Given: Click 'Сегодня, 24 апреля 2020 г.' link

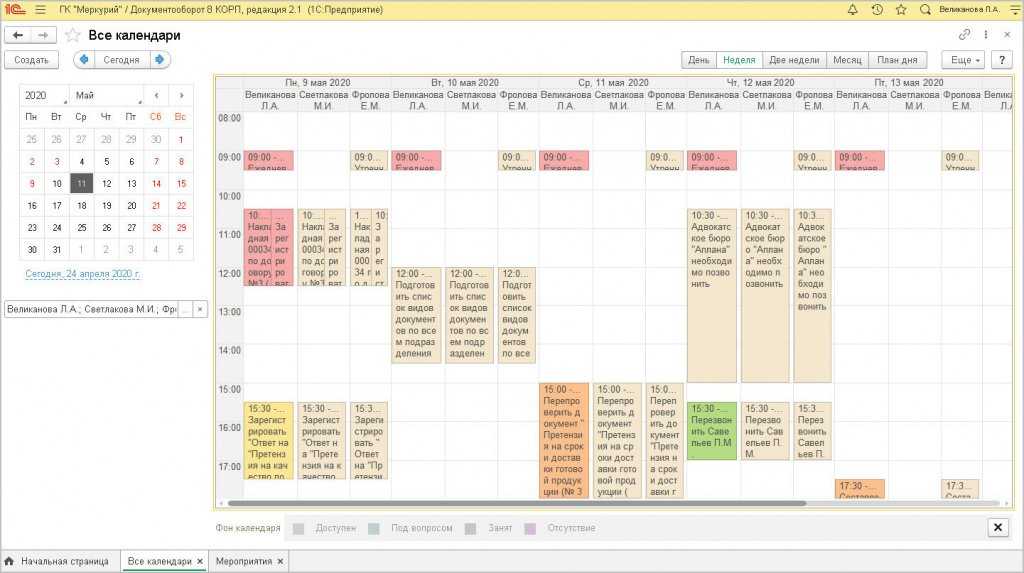Looking at the screenshot, I should pyautogui.click(x=82, y=273).
